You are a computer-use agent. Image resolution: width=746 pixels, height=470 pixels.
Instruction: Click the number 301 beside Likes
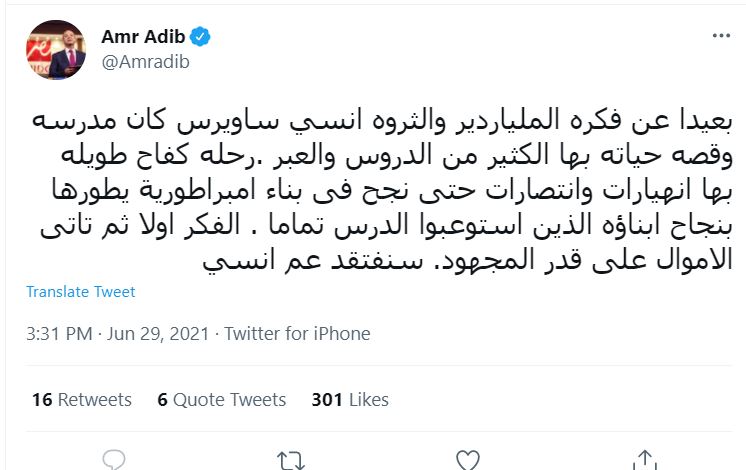[327, 400]
